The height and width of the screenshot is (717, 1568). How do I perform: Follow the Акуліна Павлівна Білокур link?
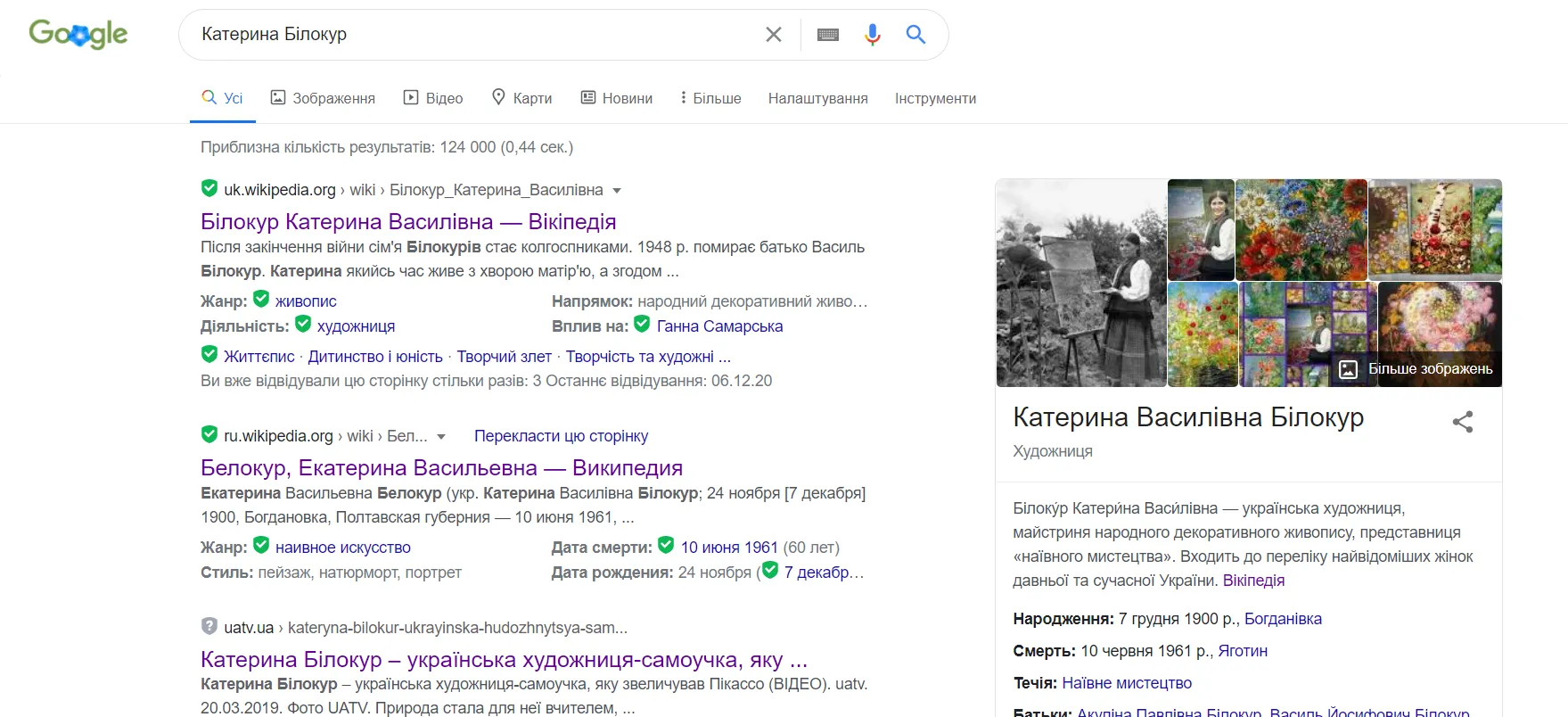pyautogui.click(x=1169, y=712)
